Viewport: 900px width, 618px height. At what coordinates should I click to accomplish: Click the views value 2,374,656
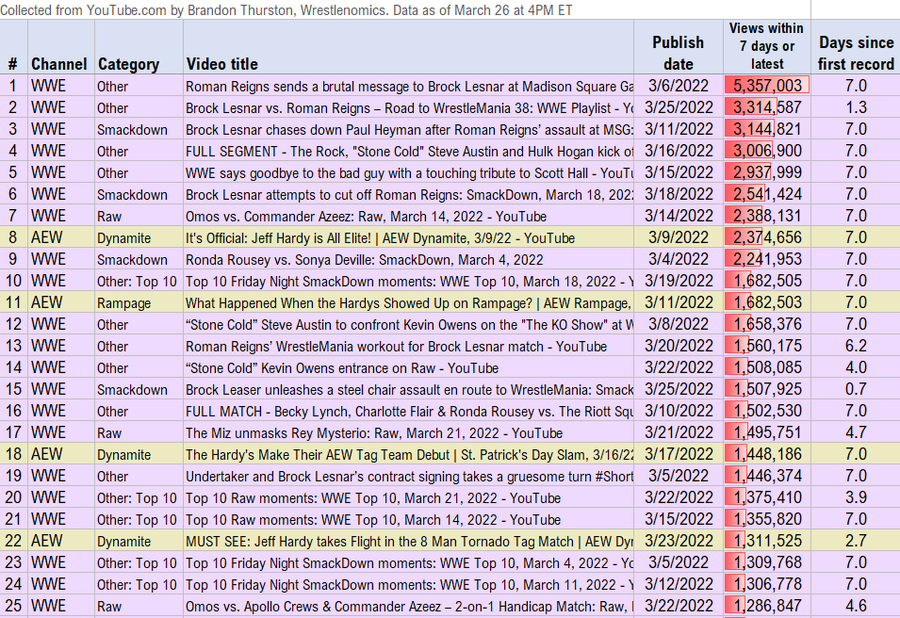(x=767, y=238)
